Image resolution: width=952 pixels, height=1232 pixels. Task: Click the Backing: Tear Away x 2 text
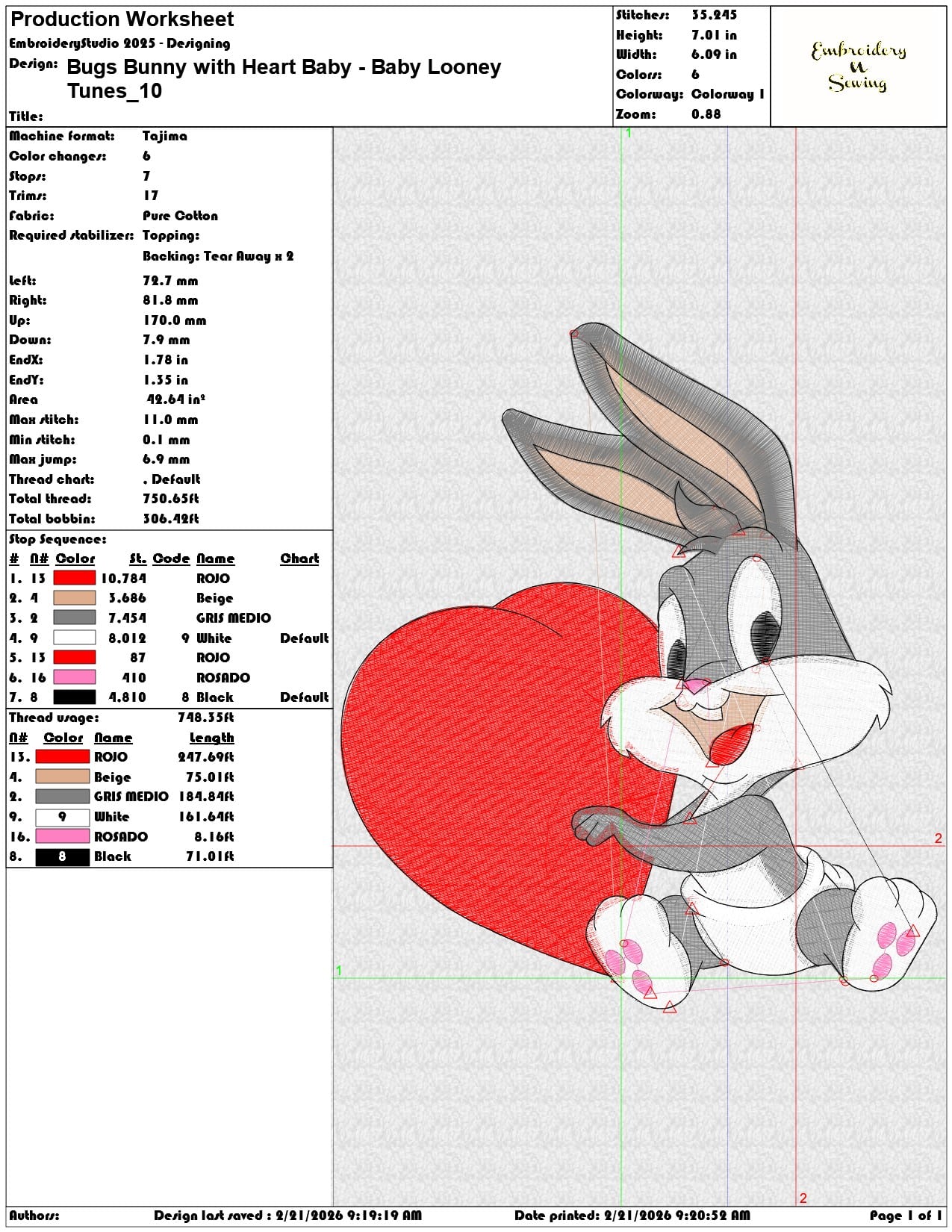pos(218,256)
